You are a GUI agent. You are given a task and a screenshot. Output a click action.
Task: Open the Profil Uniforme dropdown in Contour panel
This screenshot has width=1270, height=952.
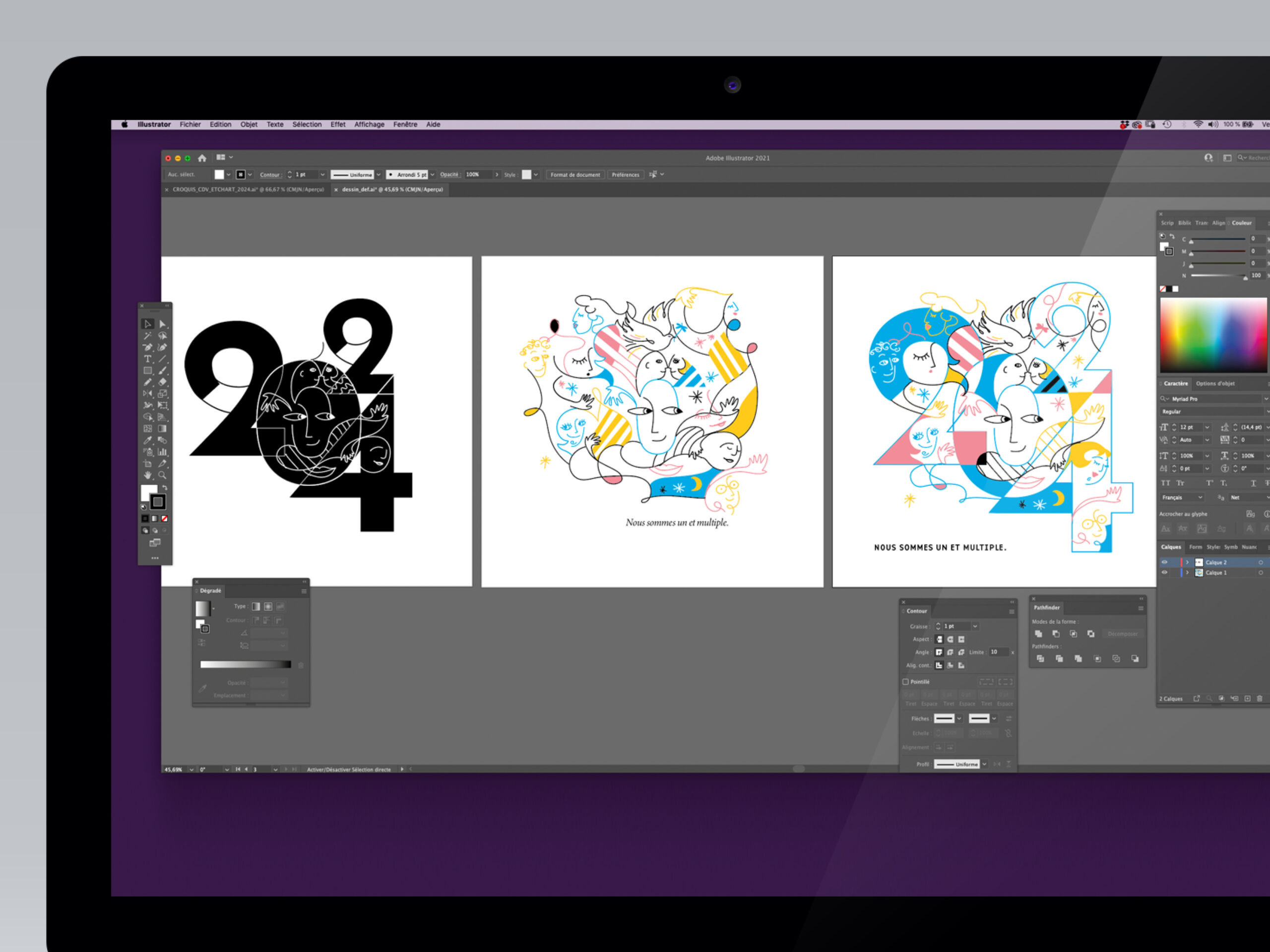pos(984,765)
